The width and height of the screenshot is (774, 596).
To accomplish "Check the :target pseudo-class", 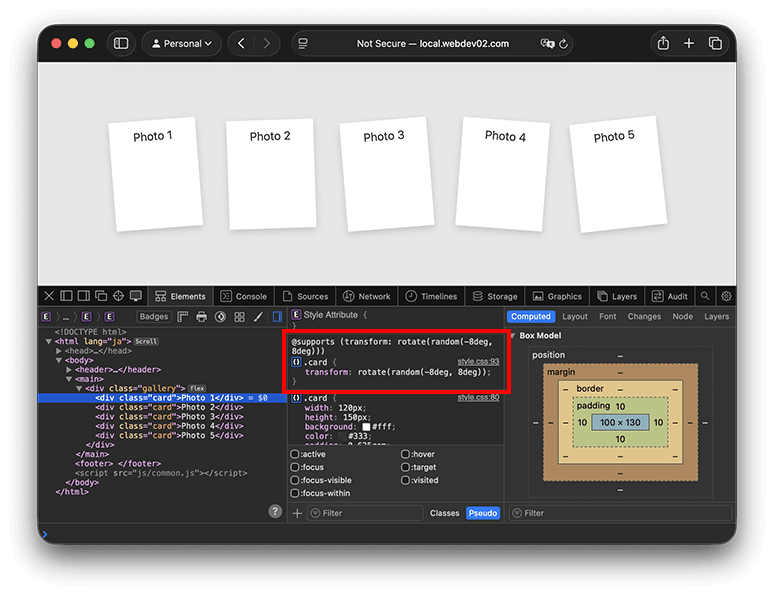I will coord(405,467).
